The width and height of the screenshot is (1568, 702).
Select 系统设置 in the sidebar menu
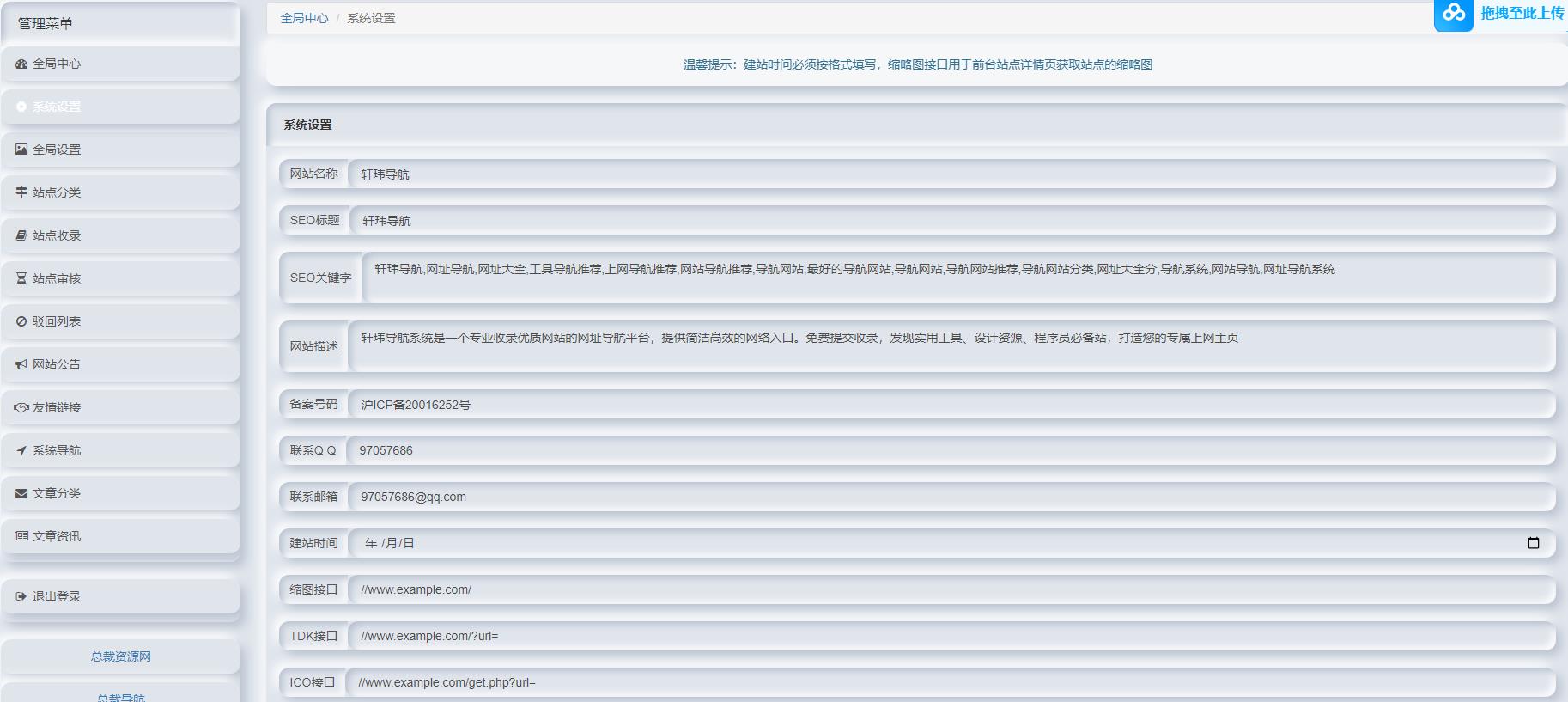120,107
